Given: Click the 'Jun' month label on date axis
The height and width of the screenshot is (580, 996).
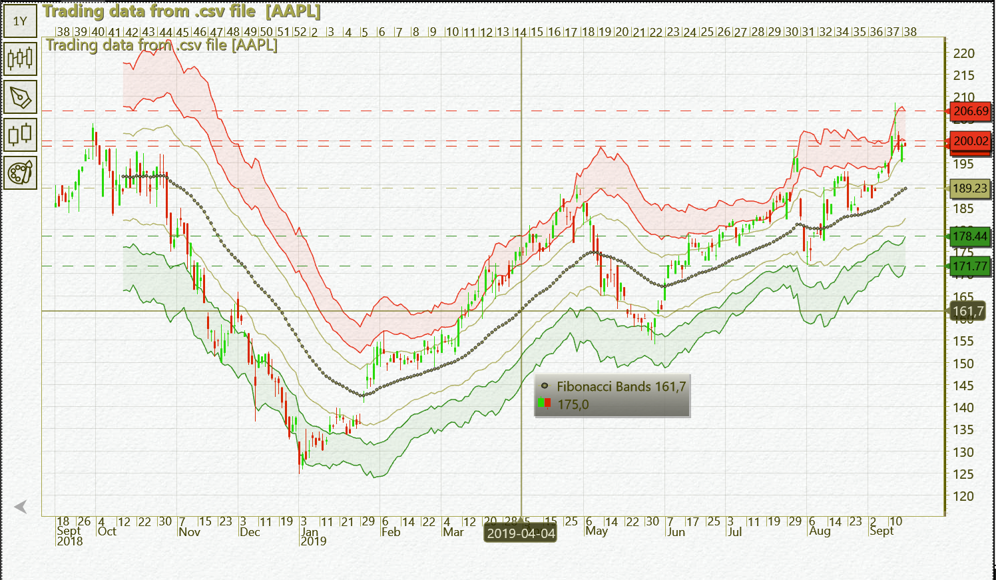Looking at the screenshot, I should click(676, 531).
